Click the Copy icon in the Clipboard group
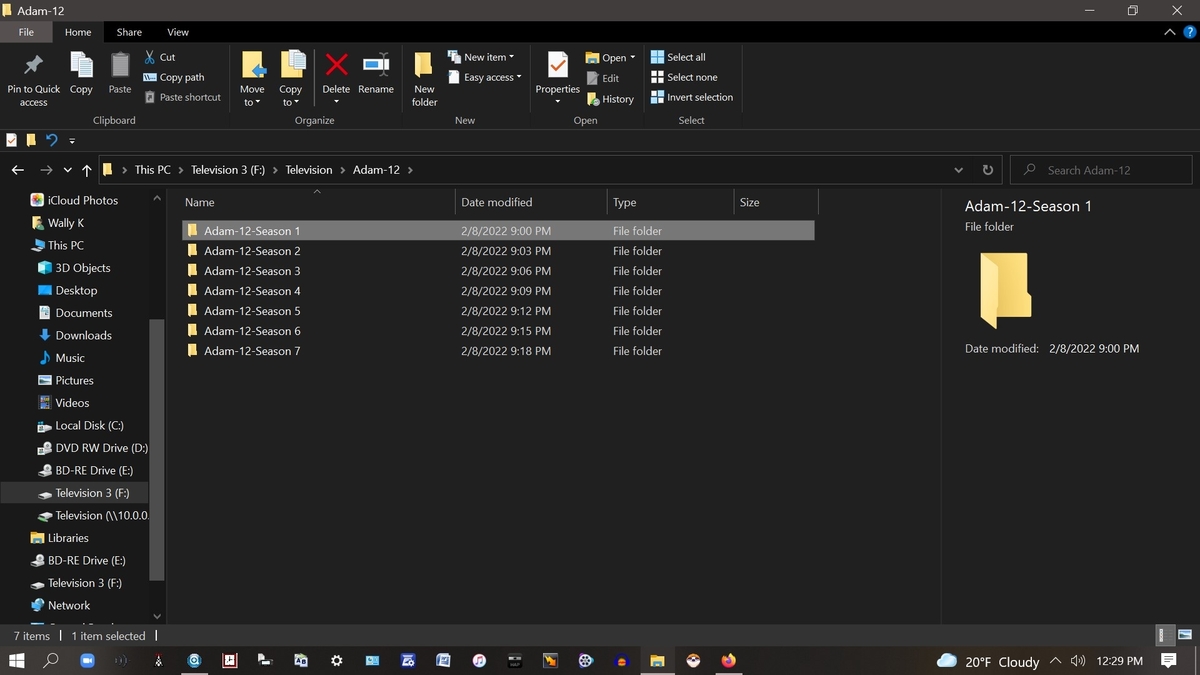Screen dimensions: 1200x675 pyautogui.click(x=80, y=72)
